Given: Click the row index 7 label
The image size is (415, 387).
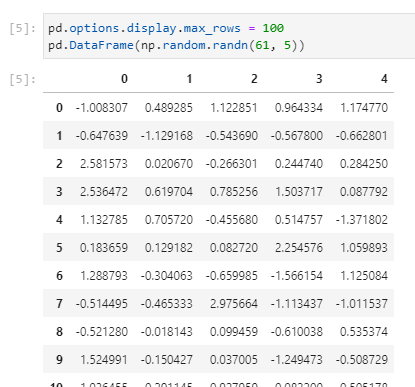Looking at the screenshot, I should click(59, 304).
